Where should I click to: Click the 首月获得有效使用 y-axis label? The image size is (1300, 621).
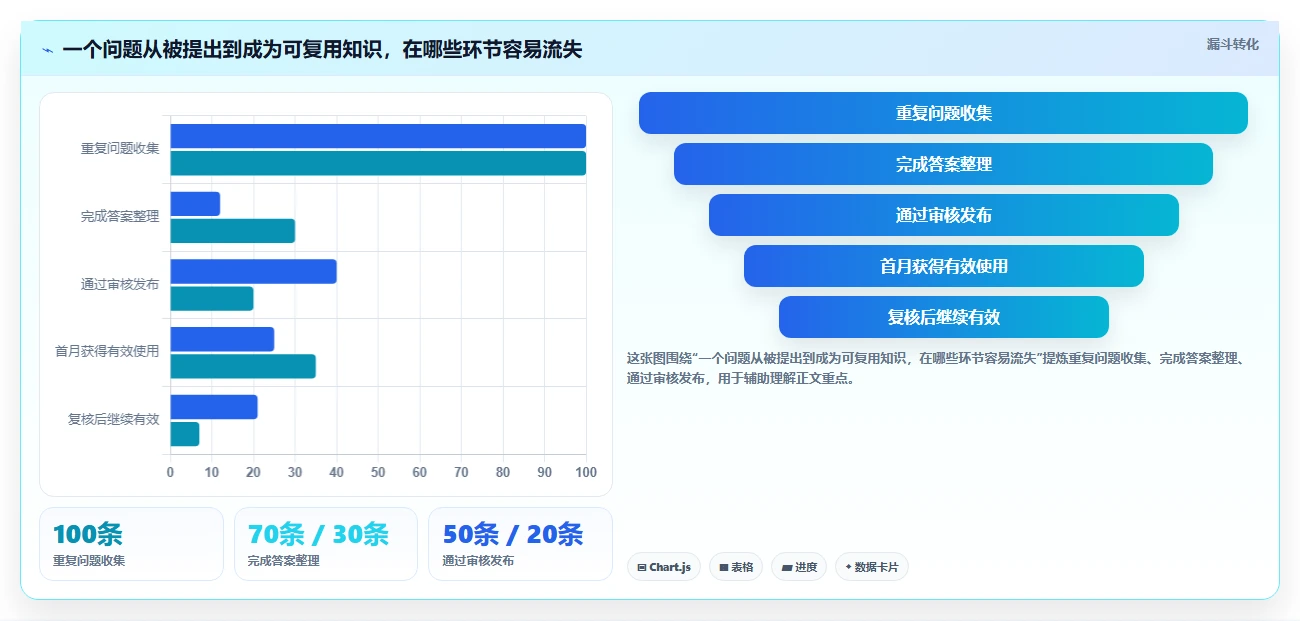(107, 351)
